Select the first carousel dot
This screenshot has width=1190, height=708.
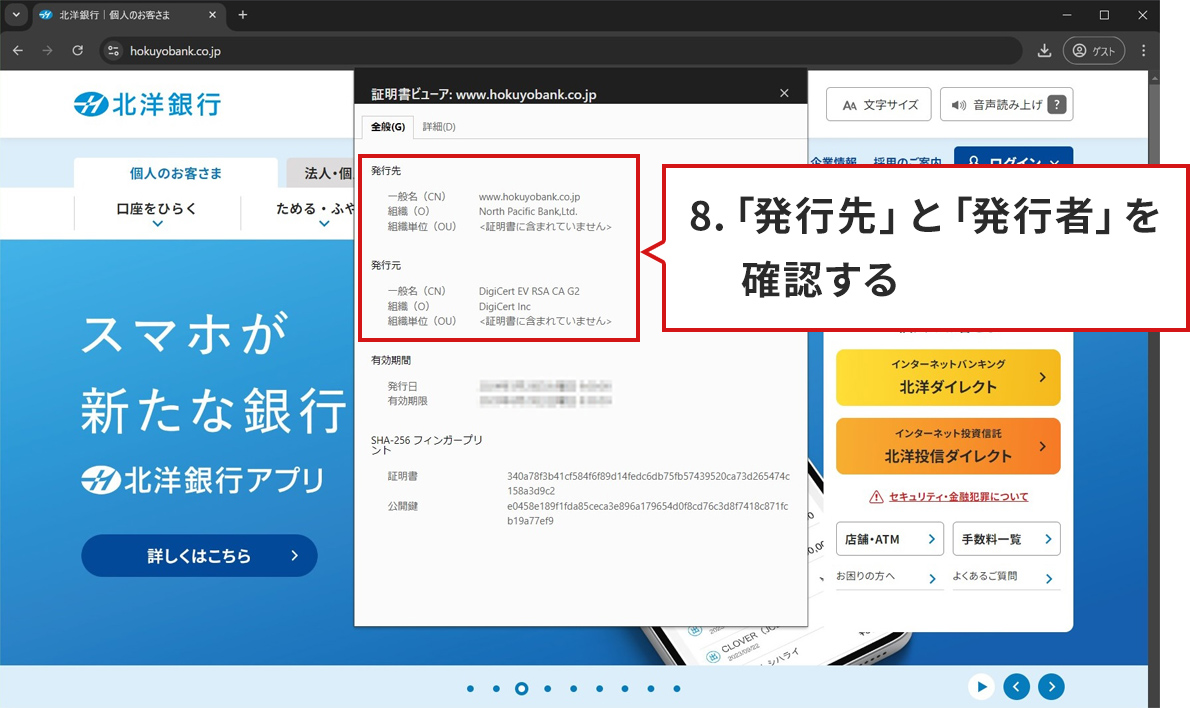coord(471,689)
